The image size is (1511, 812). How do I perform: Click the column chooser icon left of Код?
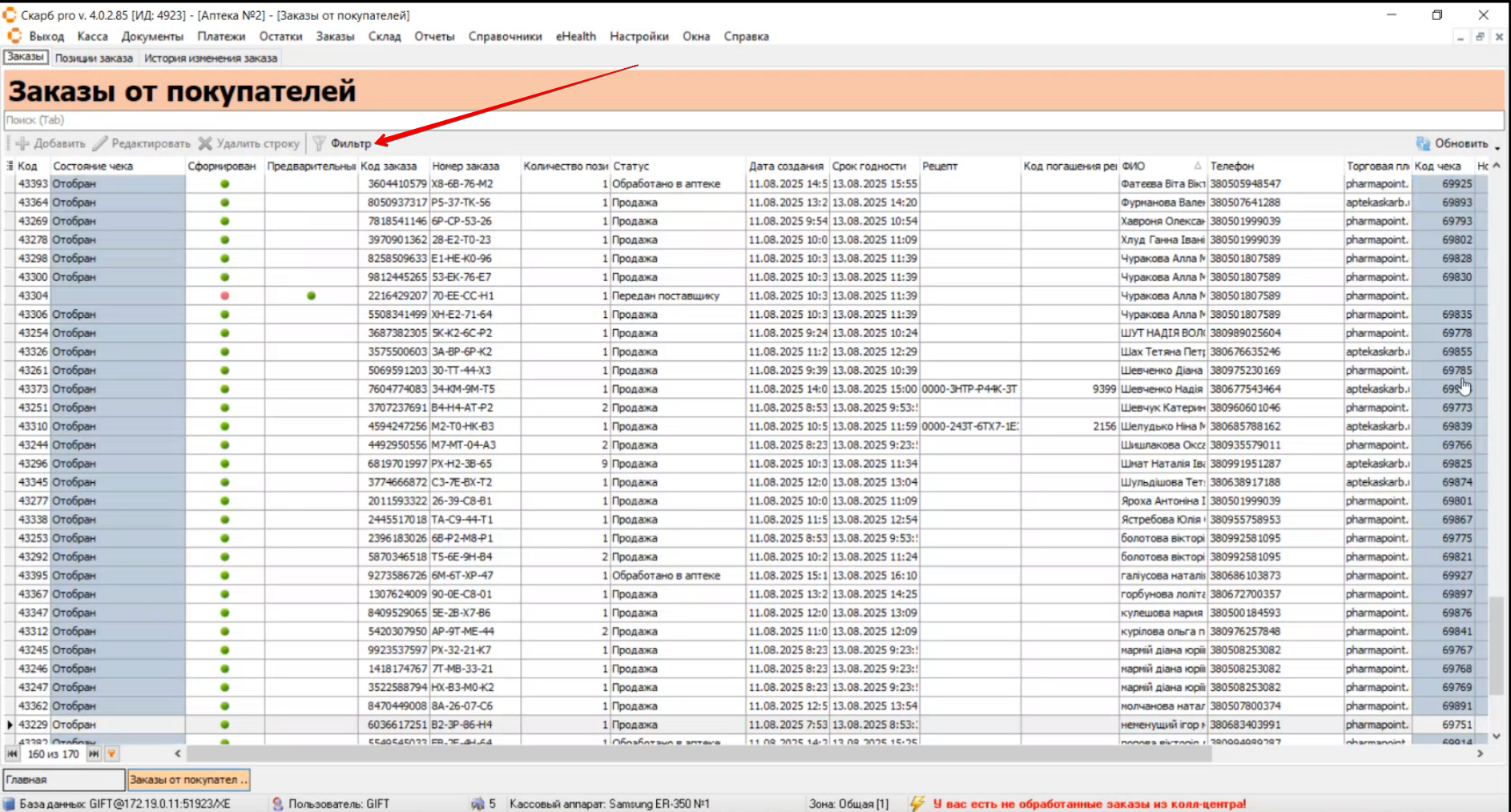[10, 166]
